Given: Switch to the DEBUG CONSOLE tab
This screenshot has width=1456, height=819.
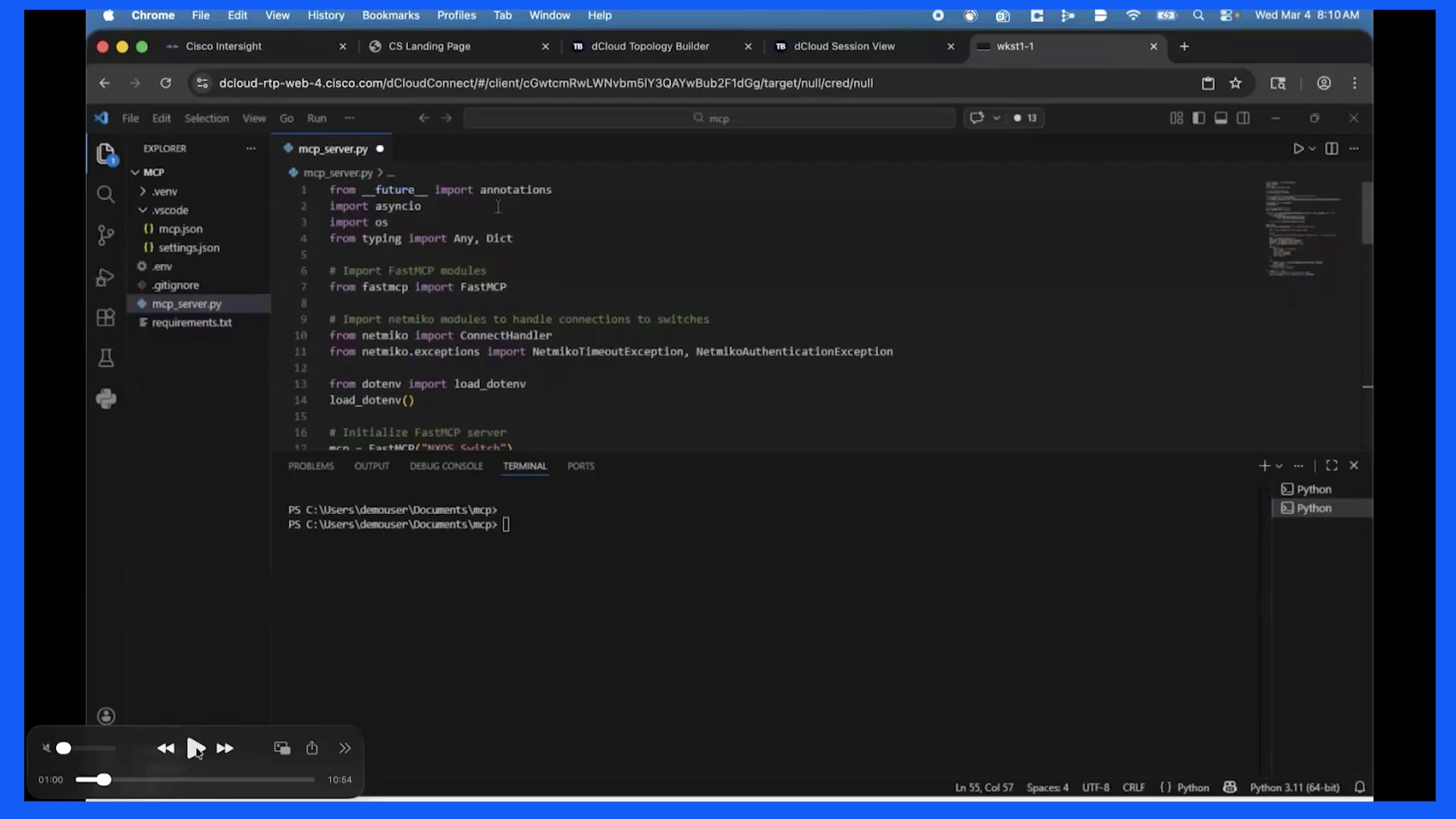Looking at the screenshot, I should (446, 466).
